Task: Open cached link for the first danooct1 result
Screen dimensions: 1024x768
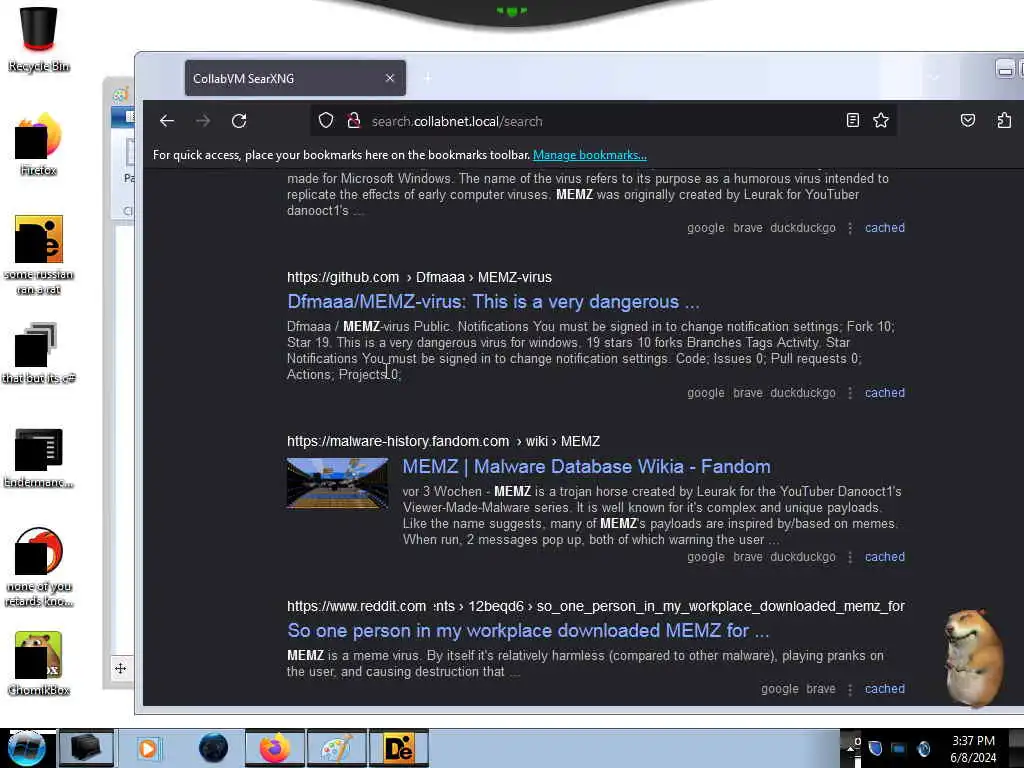Action: pos(885,228)
